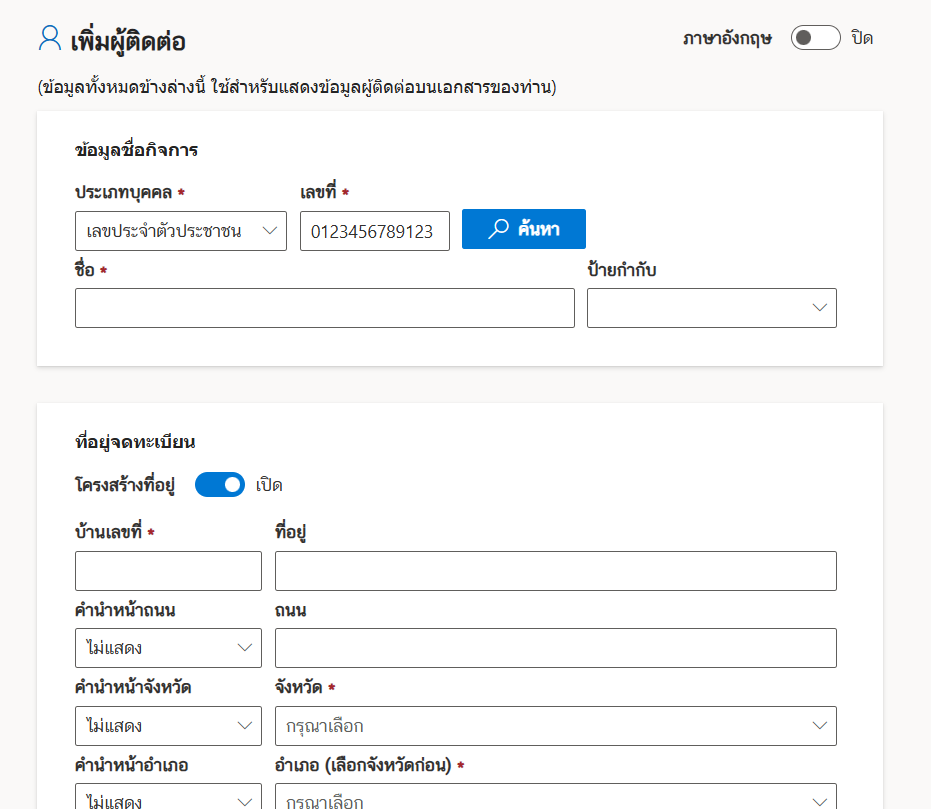
Task: Open the ประเภทบุคคล dropdown
Action: coord(180,231)
